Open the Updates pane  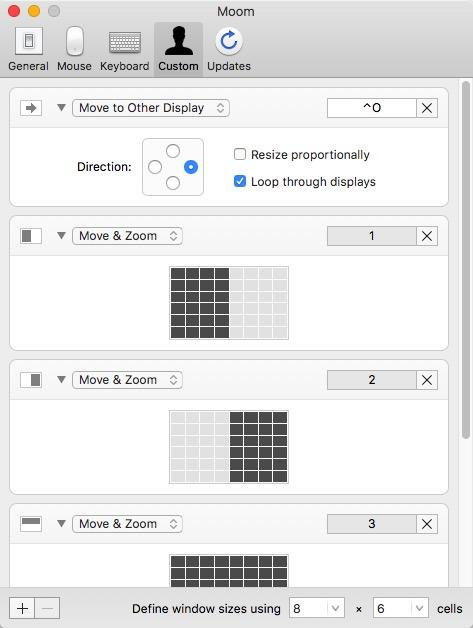click(x=229, y=49)
